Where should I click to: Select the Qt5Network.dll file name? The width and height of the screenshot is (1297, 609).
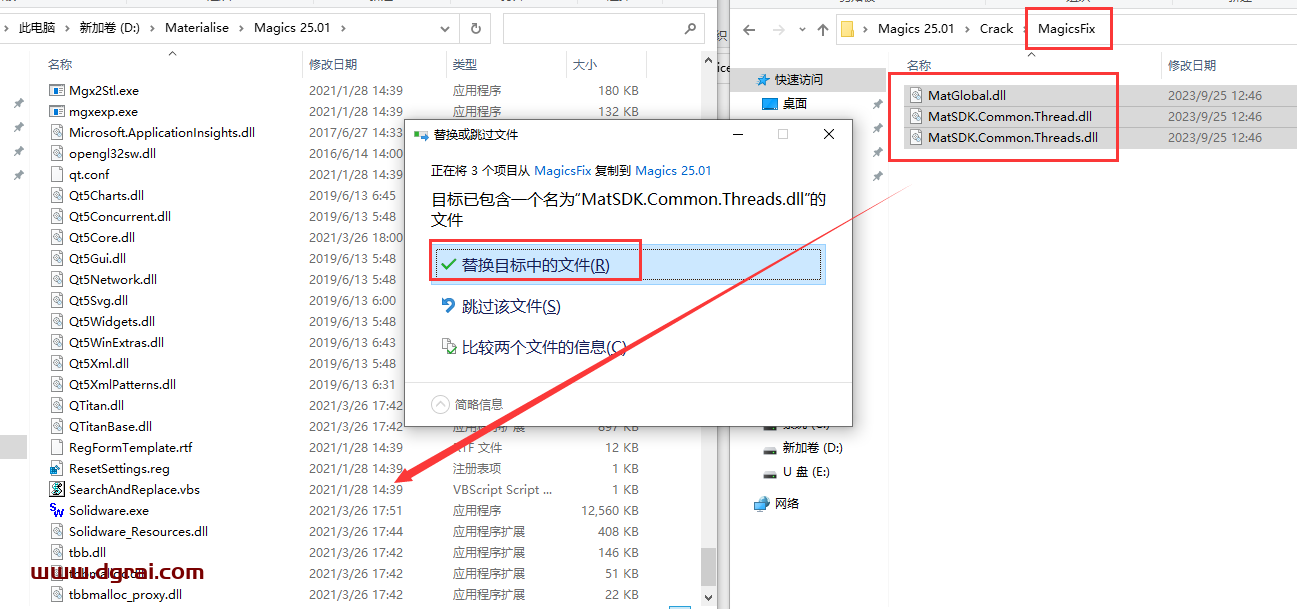[x=112, y=280]
